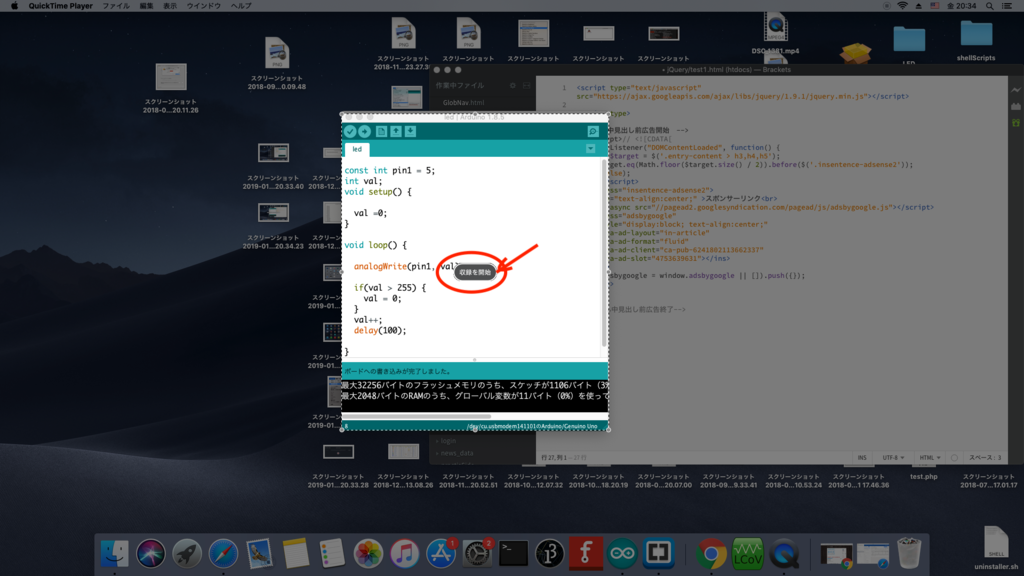Open App Store from the dock

441,554
